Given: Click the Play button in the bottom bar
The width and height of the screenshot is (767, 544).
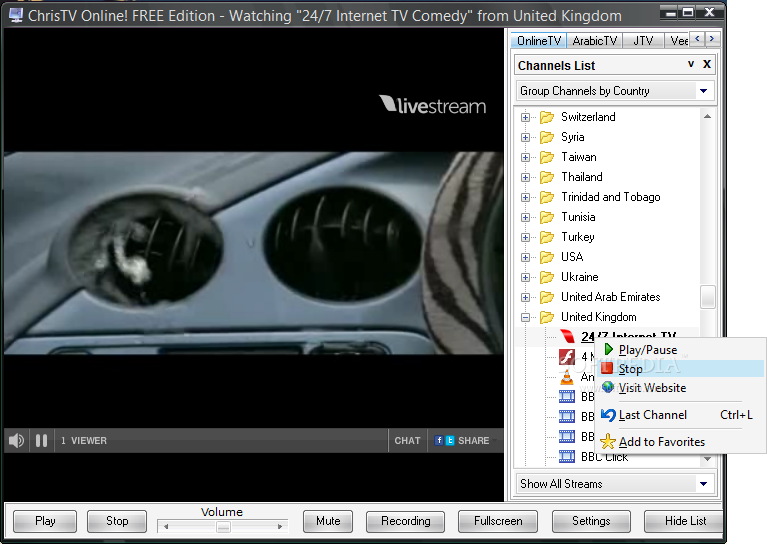Looking at the screenshot, I should [45, 521].
